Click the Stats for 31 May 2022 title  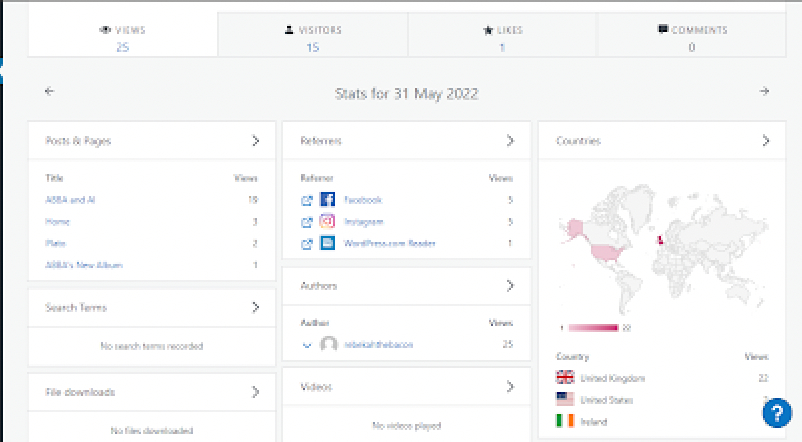(407, 94)
